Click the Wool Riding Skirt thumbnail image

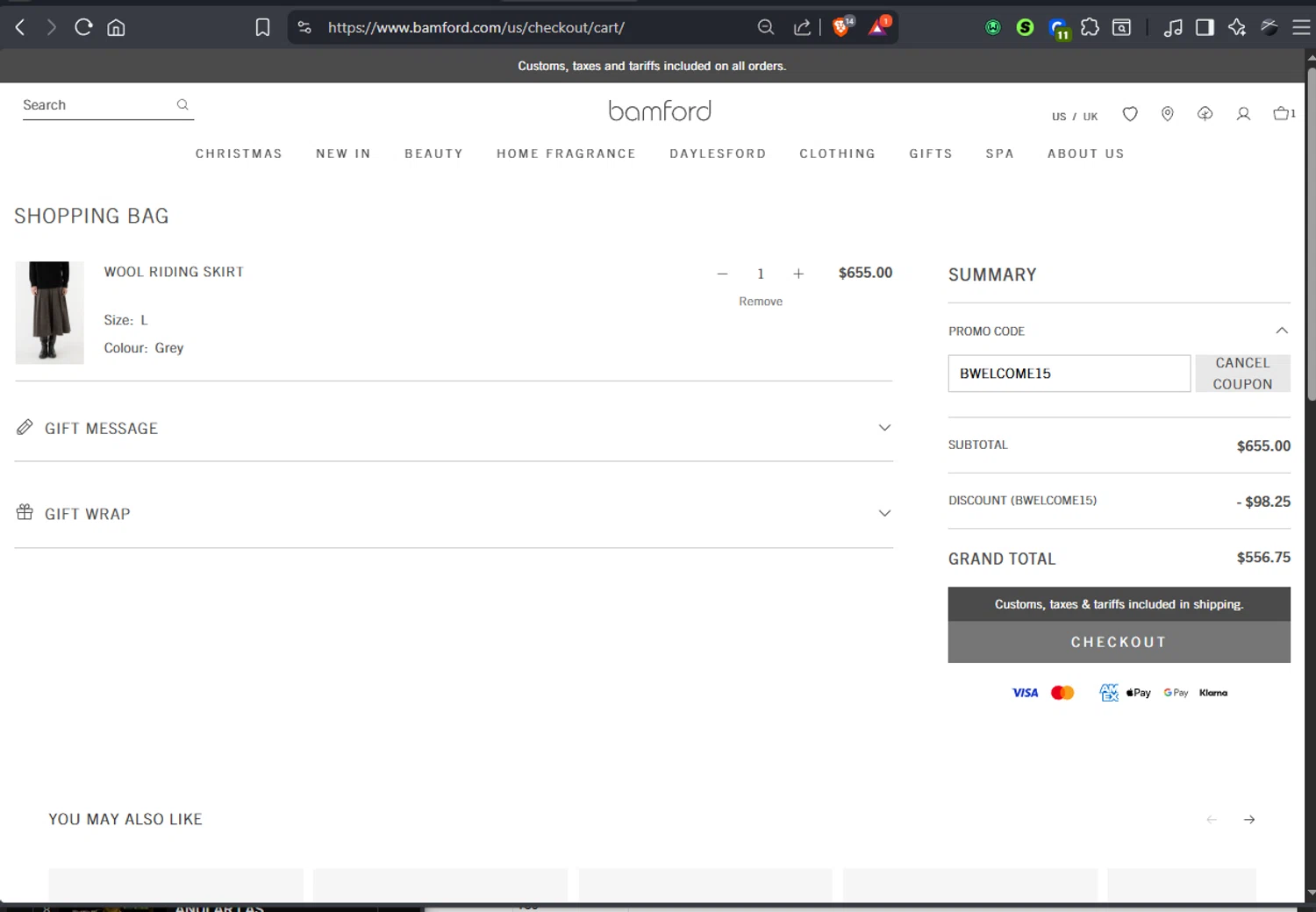click(49, 312)
